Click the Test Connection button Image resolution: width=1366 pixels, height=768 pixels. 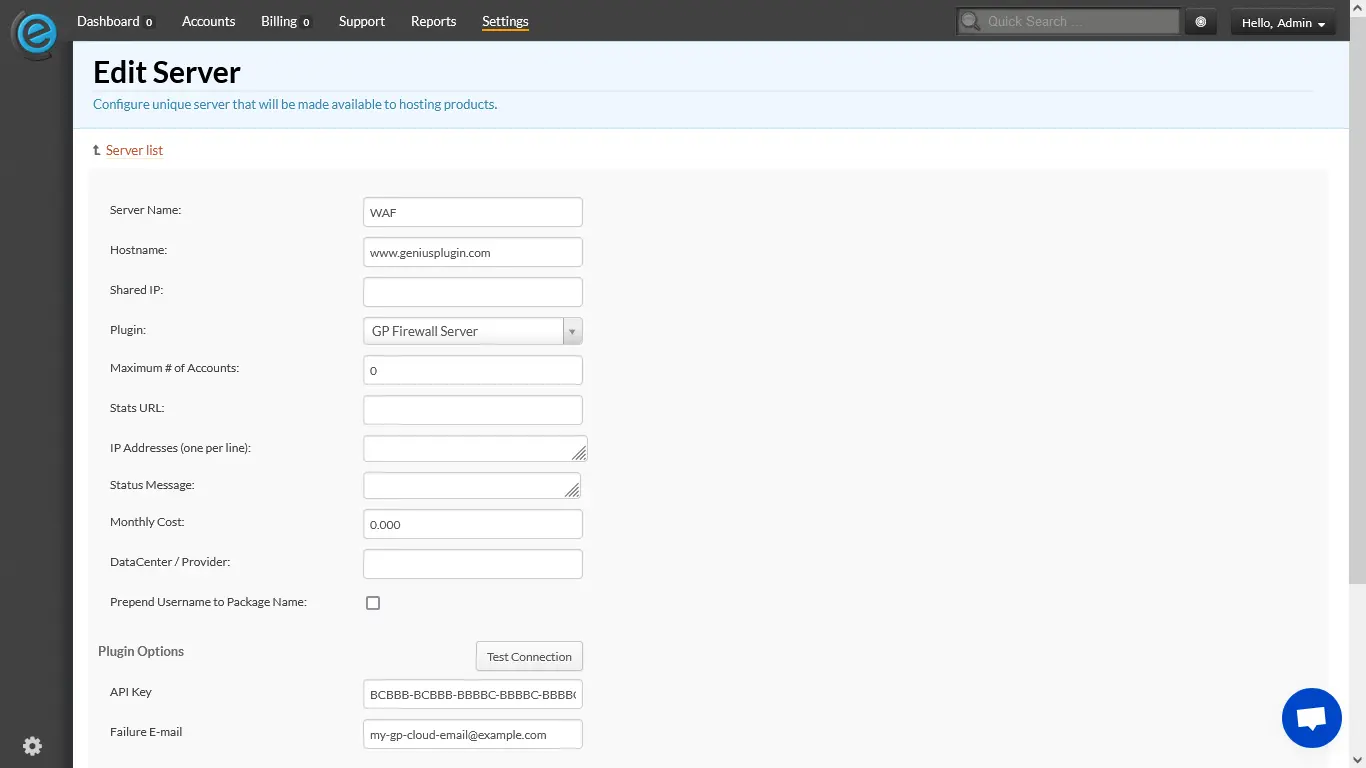pos(529,657)
